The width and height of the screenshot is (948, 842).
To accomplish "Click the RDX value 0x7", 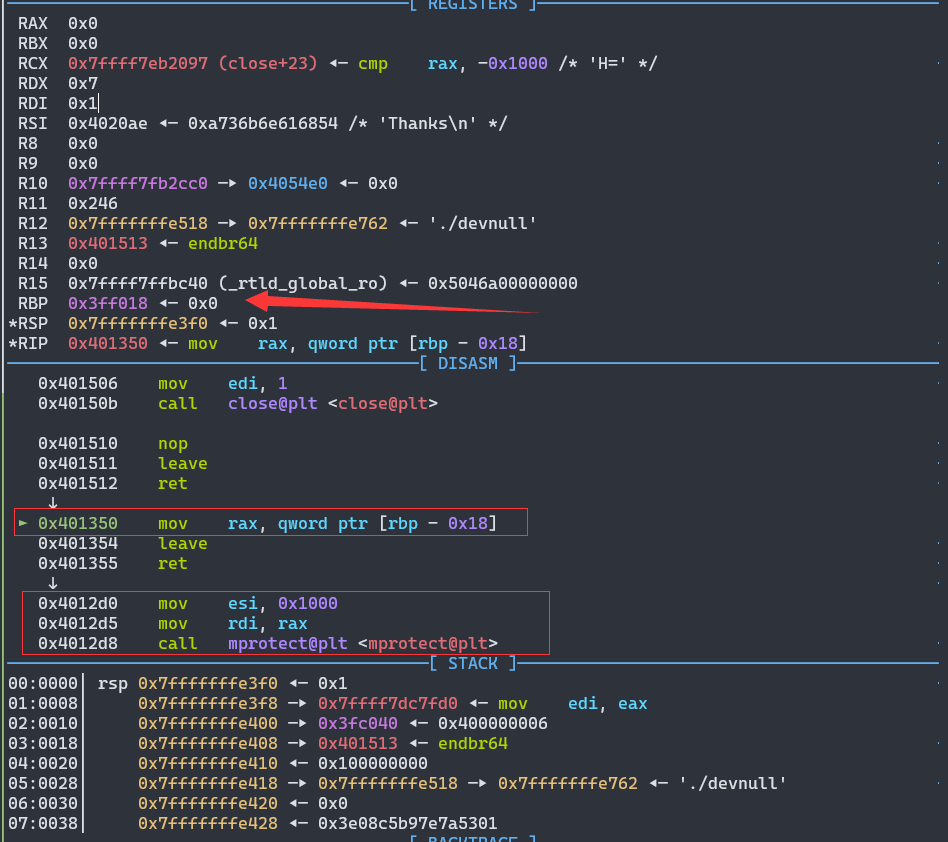I will pyautogui.click(x=83, y=83).
